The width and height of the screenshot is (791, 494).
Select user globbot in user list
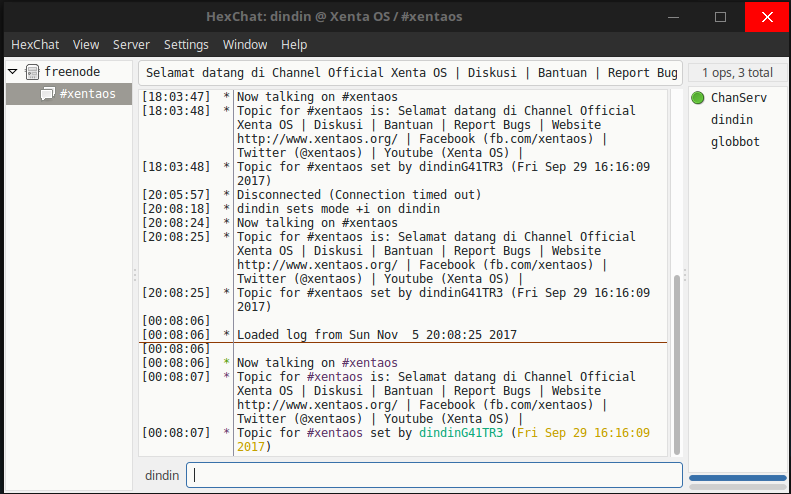(738, 142)
